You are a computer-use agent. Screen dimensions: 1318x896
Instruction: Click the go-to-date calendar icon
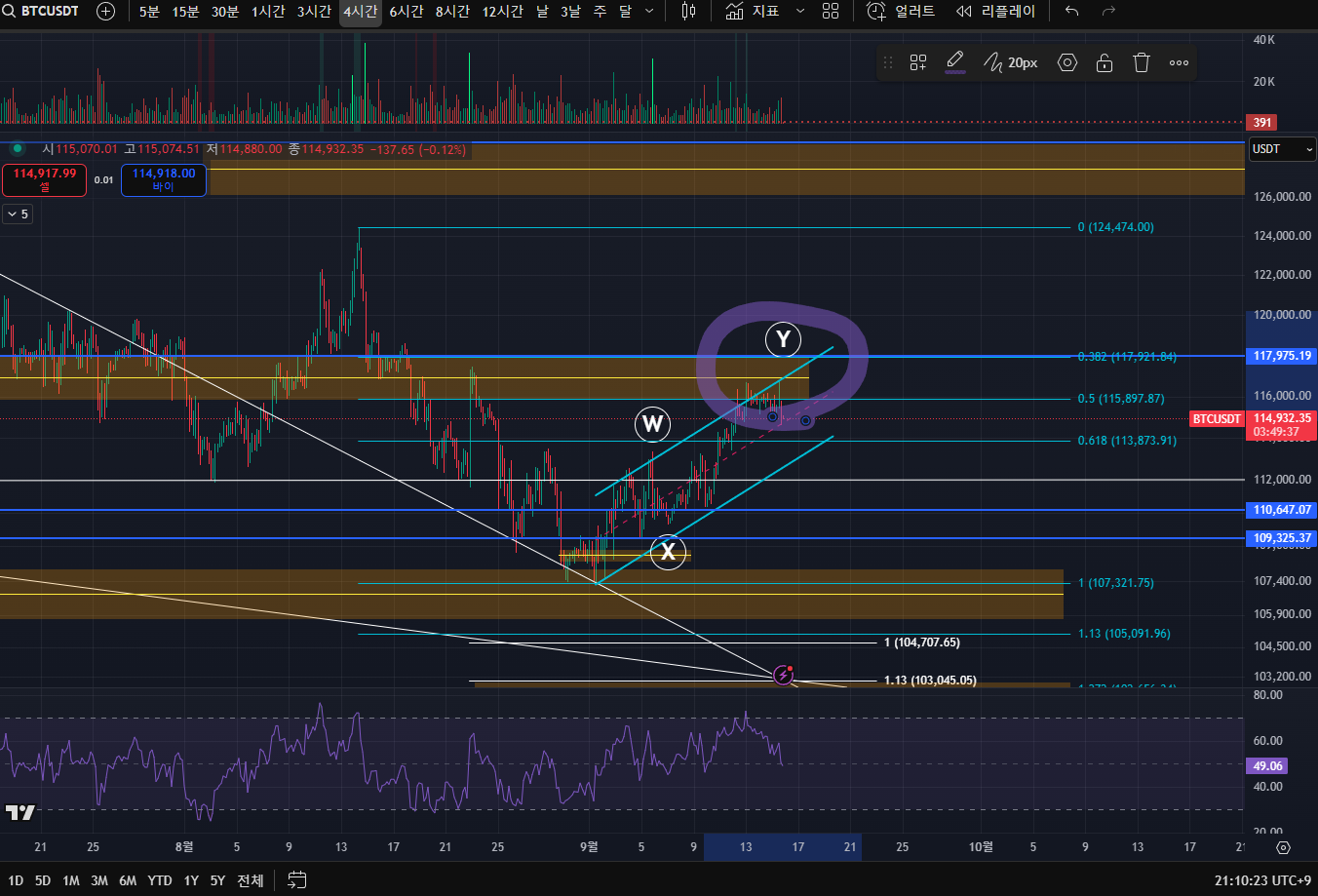pyautogui.click(x=297, y=880)
